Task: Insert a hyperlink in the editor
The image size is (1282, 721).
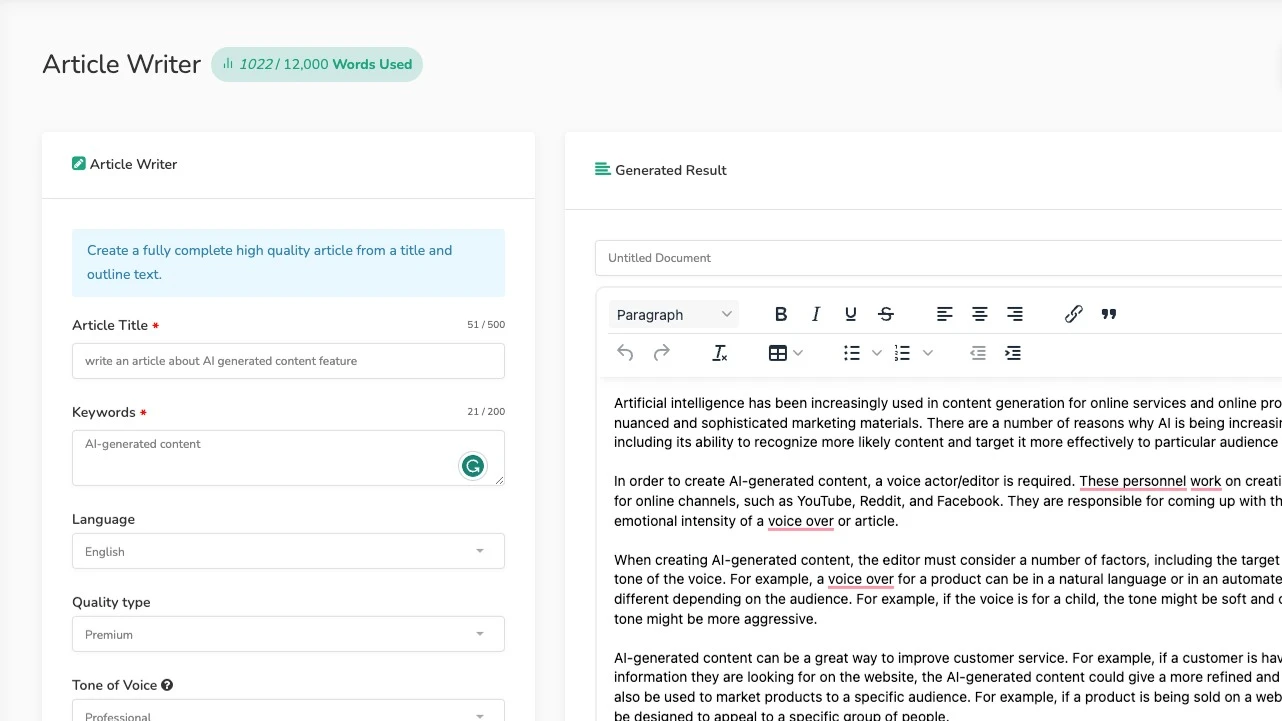Action: click(1073, 313)
